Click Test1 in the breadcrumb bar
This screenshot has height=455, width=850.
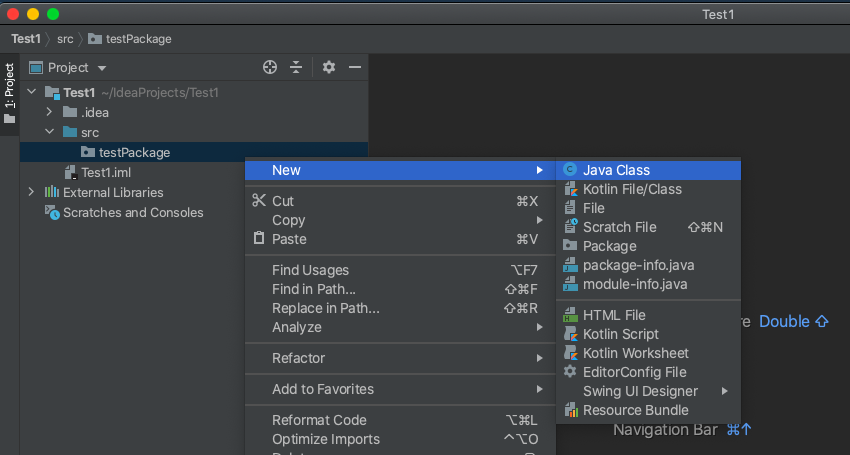[25, 39]
